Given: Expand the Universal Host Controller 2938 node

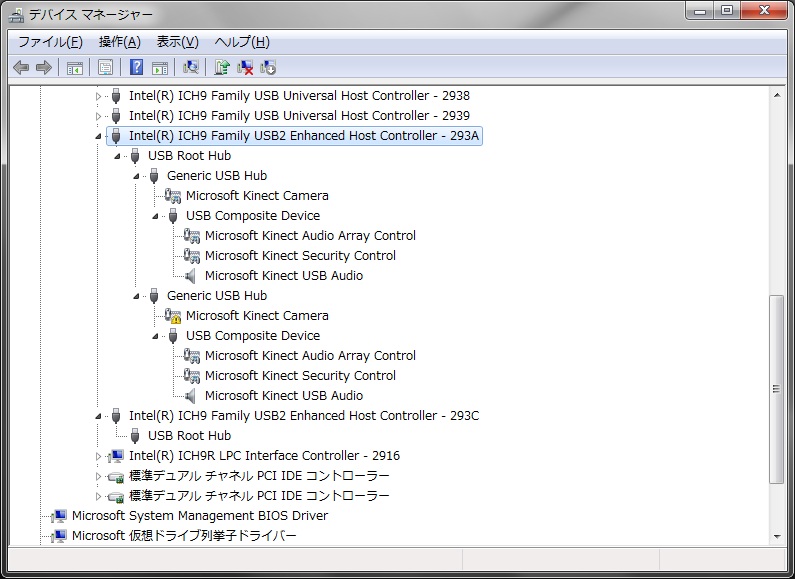Looking at the screenshot, I should [x=98, y=96].
